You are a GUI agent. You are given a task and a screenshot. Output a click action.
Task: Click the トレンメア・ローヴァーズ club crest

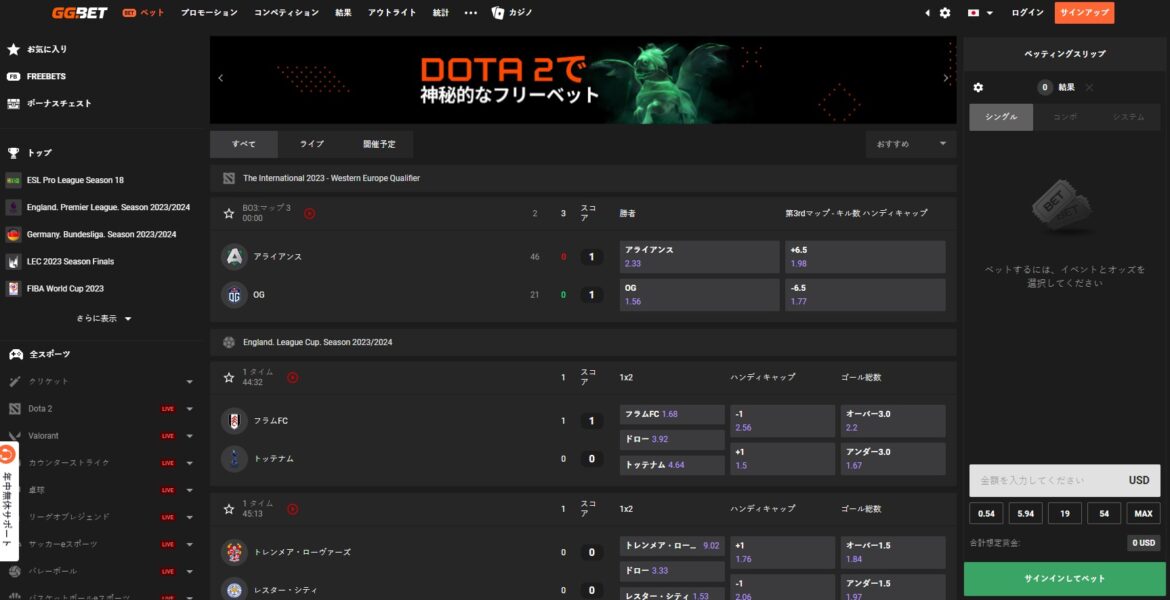click(x=234, y=552)
